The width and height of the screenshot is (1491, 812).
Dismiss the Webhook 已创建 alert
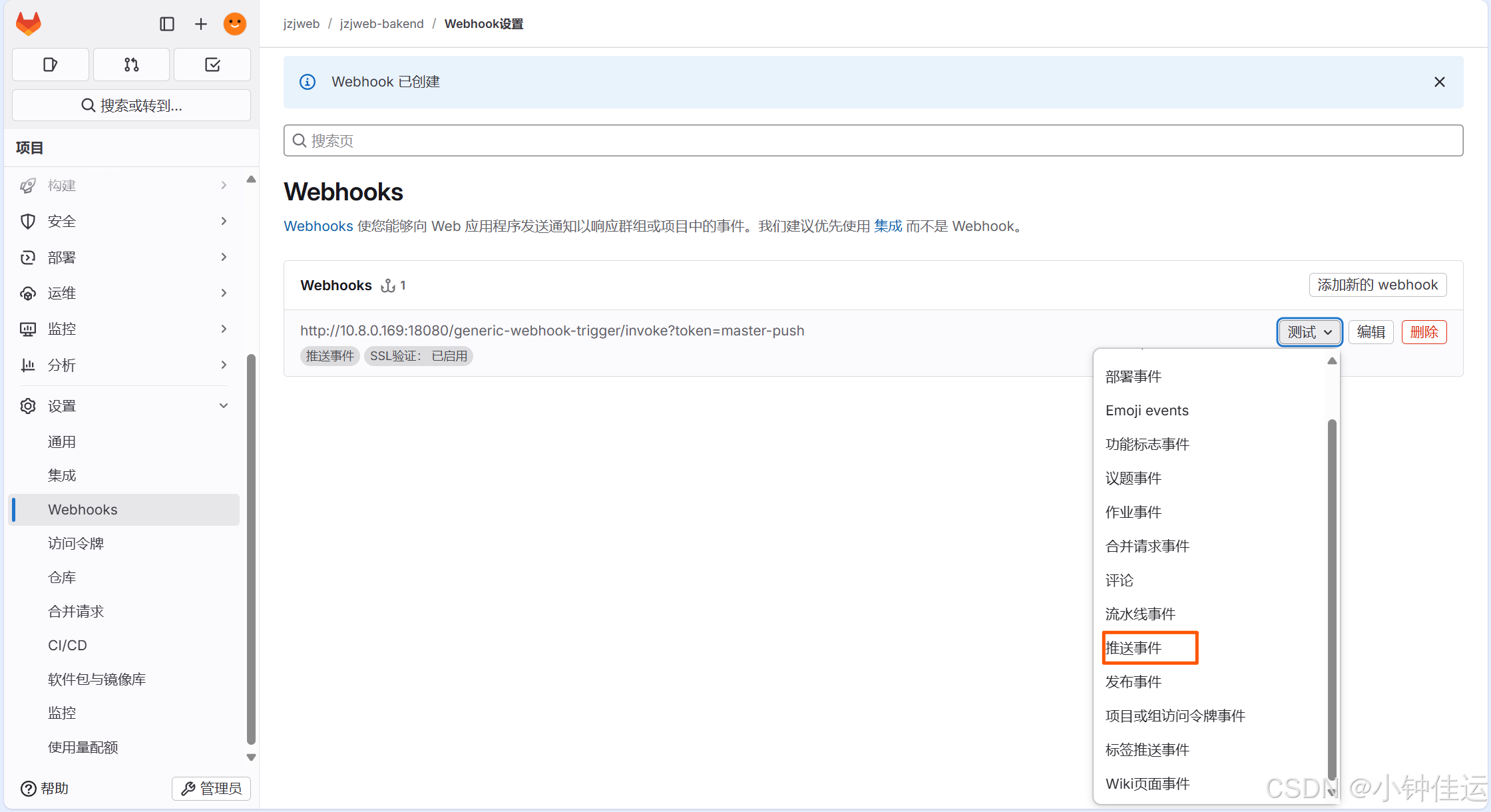point(1439,82)
